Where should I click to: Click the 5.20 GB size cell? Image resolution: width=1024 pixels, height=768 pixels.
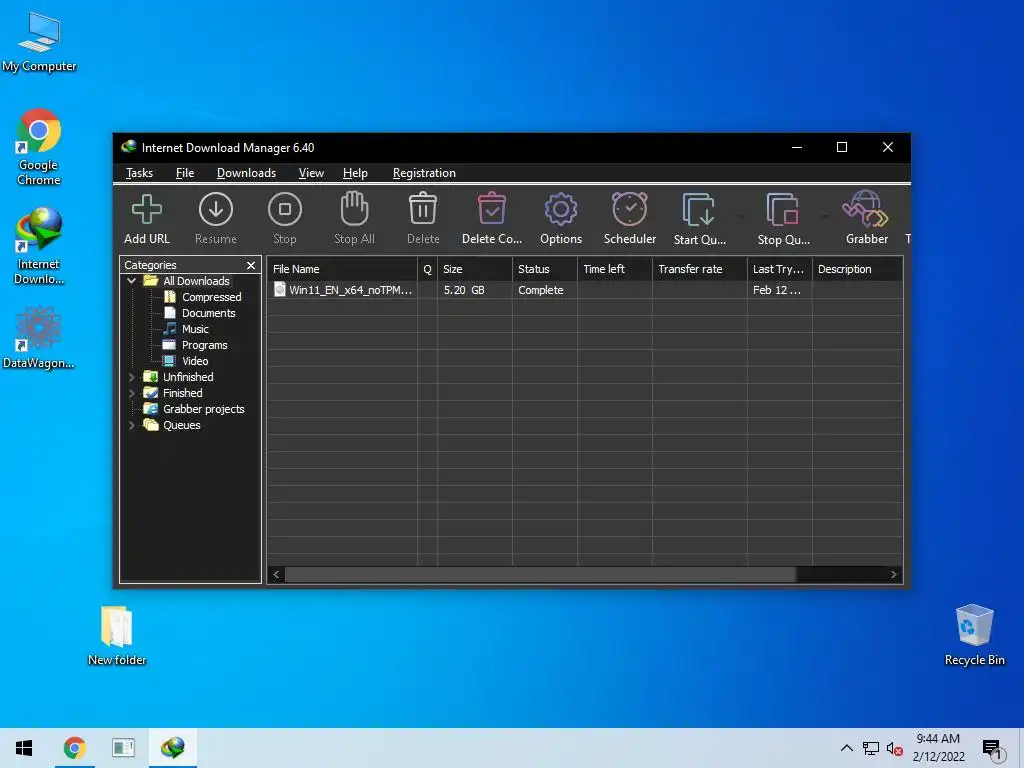pos(464,290)
